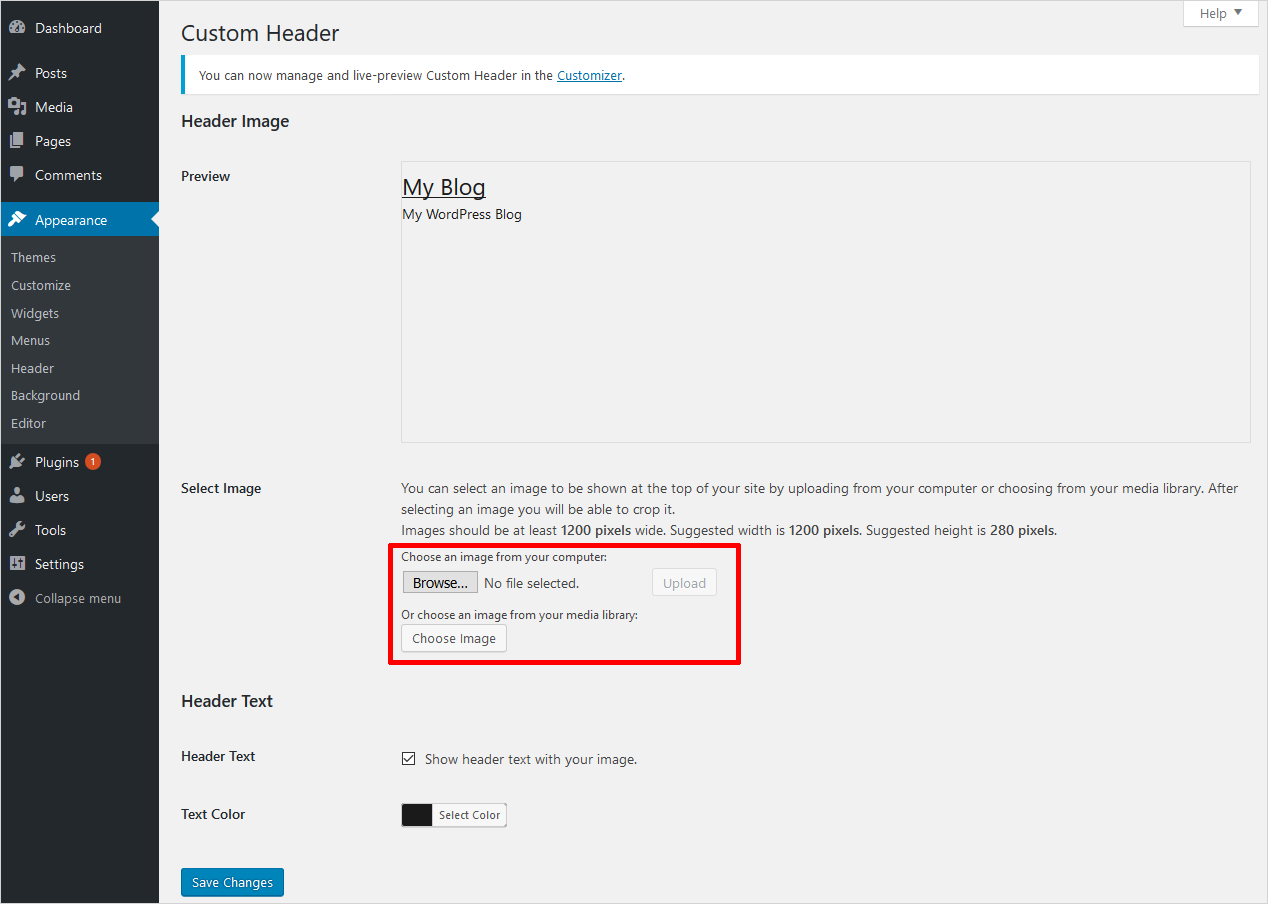Select Background in the Appearance menu
This screenshot has height=904, width=1268.
pos(45,395)
